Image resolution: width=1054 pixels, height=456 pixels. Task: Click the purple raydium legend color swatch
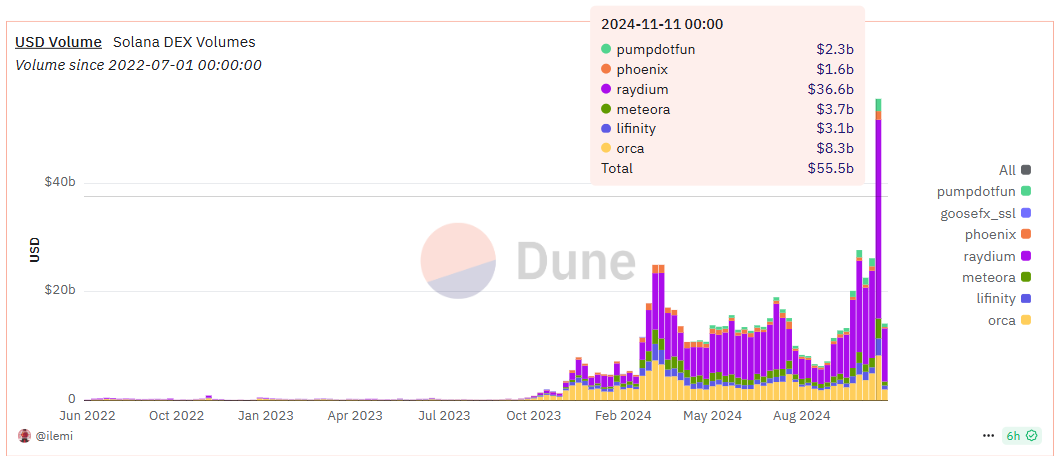point(1026,256)
